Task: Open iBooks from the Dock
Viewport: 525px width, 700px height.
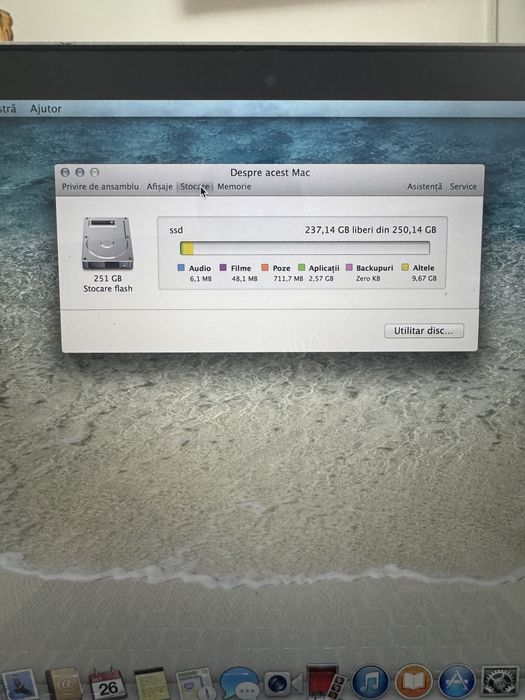Action: click(414, 683)
